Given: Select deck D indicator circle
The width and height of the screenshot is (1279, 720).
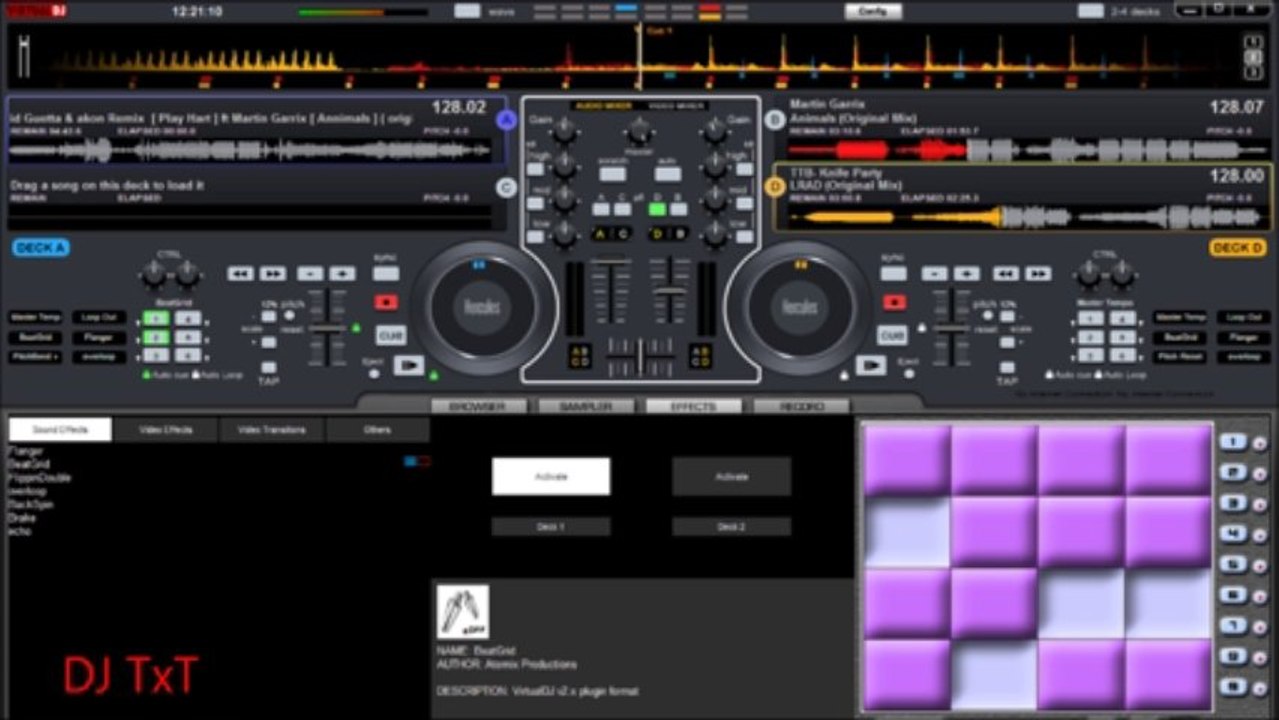Looking at the screenshot, I should tap(773, 187).
